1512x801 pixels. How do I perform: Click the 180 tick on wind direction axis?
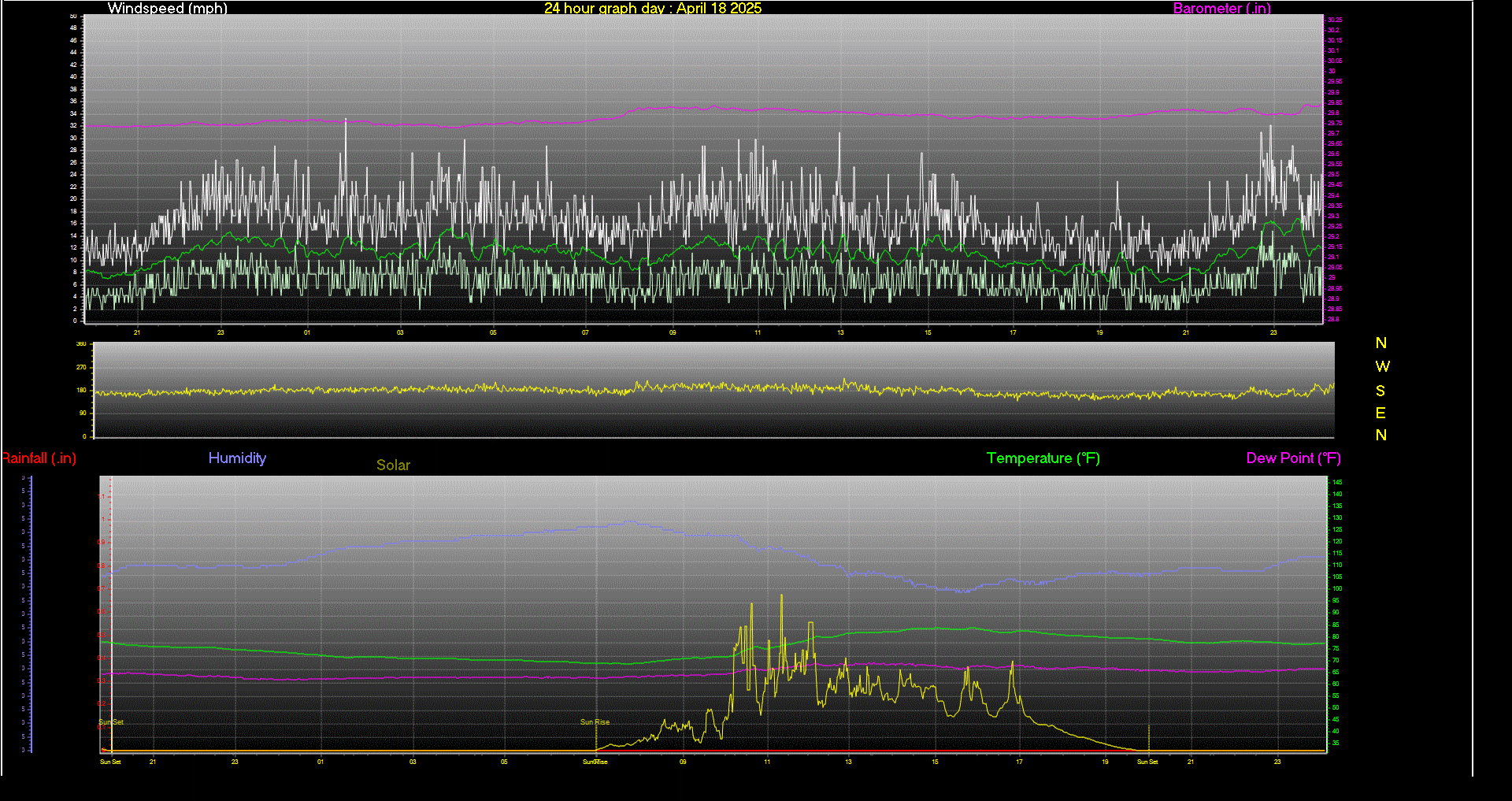tap(81, 391)
